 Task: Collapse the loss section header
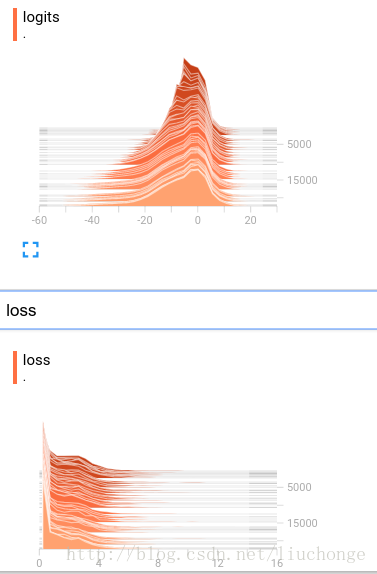point(188,310)
